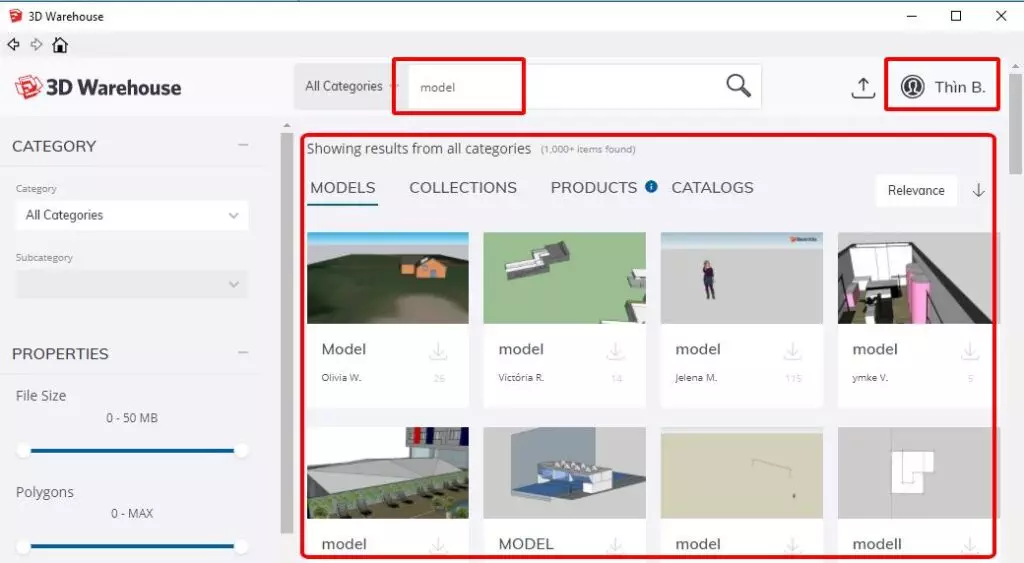Open author link Victória R.
The height and width of the screenshot is (563, 1024).
tap(521, 378)
